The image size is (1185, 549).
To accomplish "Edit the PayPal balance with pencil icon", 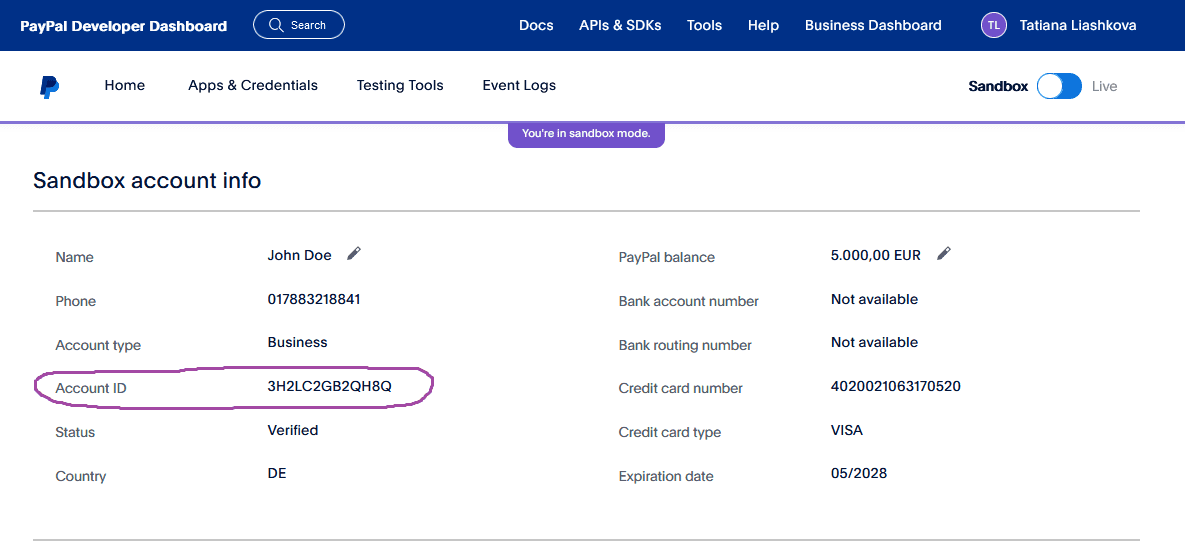I will point(943,254).
